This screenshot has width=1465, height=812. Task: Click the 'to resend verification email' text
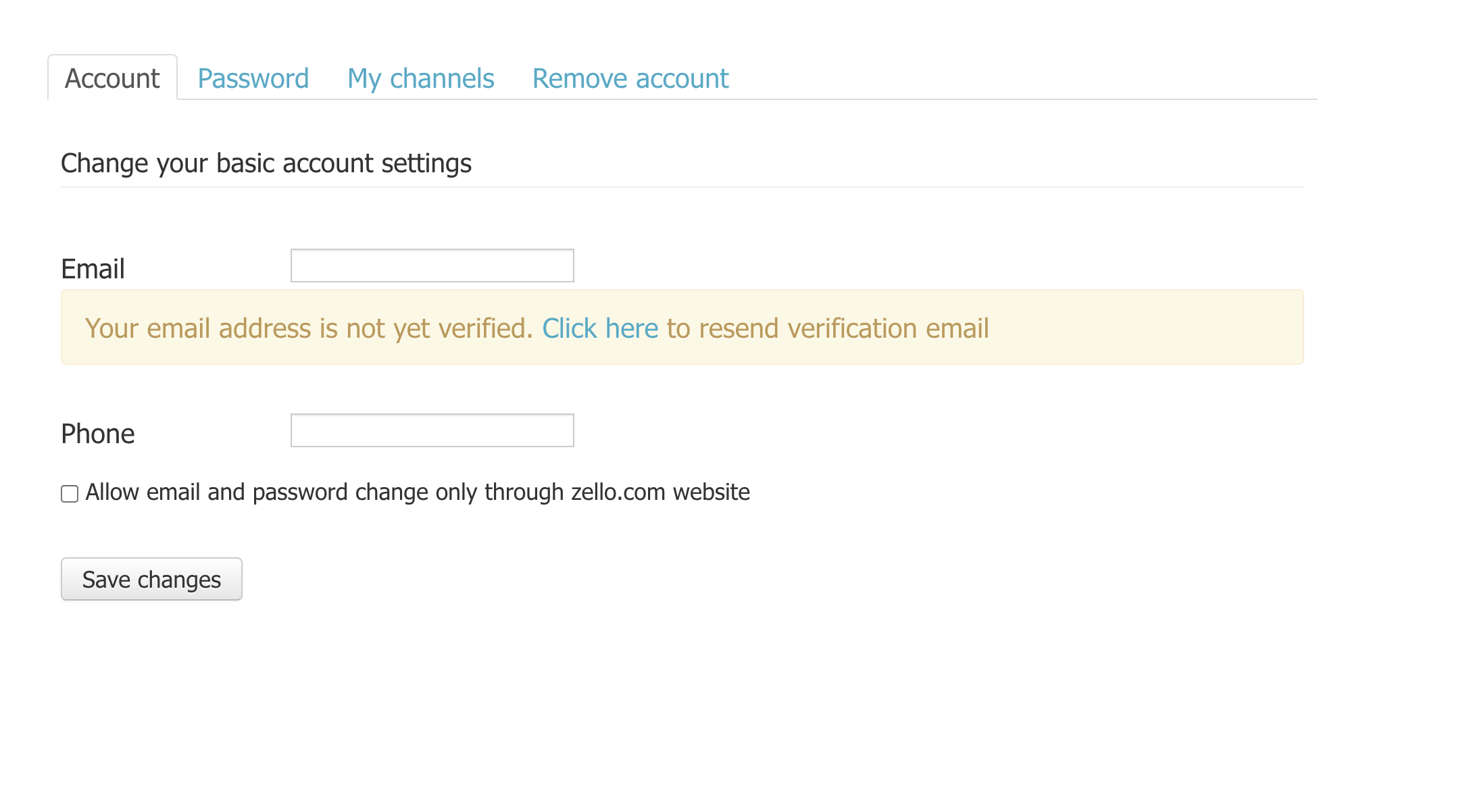pos(828,328)
